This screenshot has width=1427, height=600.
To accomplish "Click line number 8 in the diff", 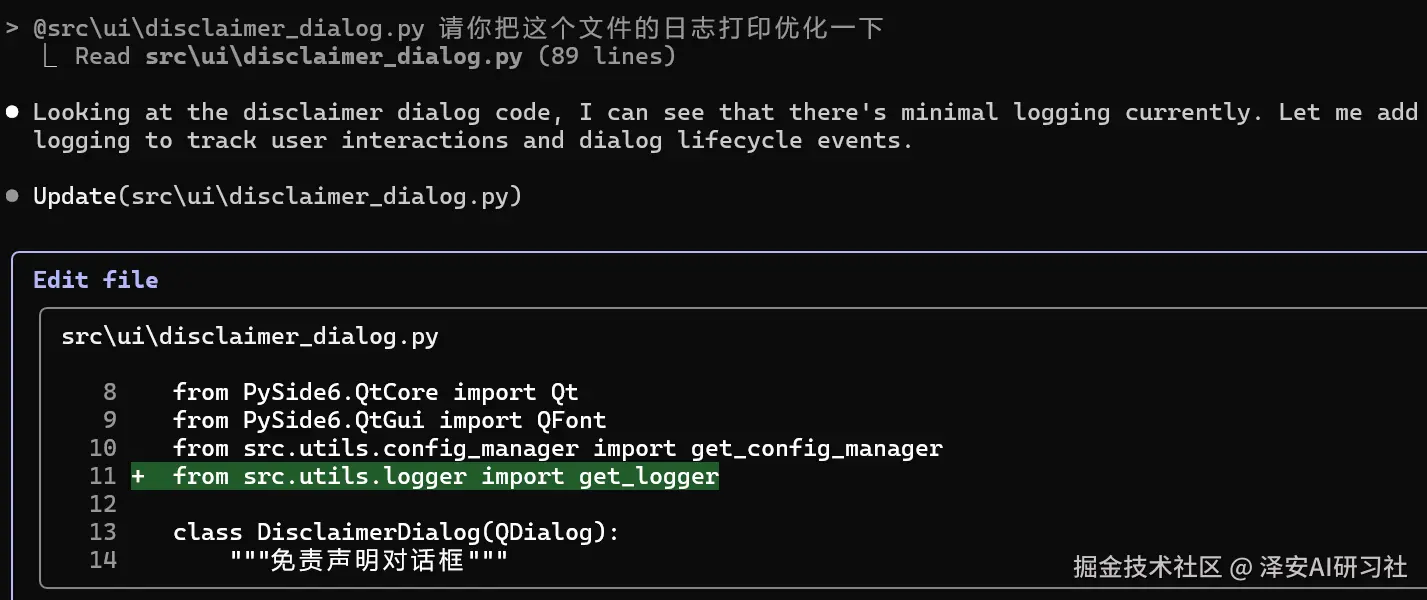I will 109,392.
